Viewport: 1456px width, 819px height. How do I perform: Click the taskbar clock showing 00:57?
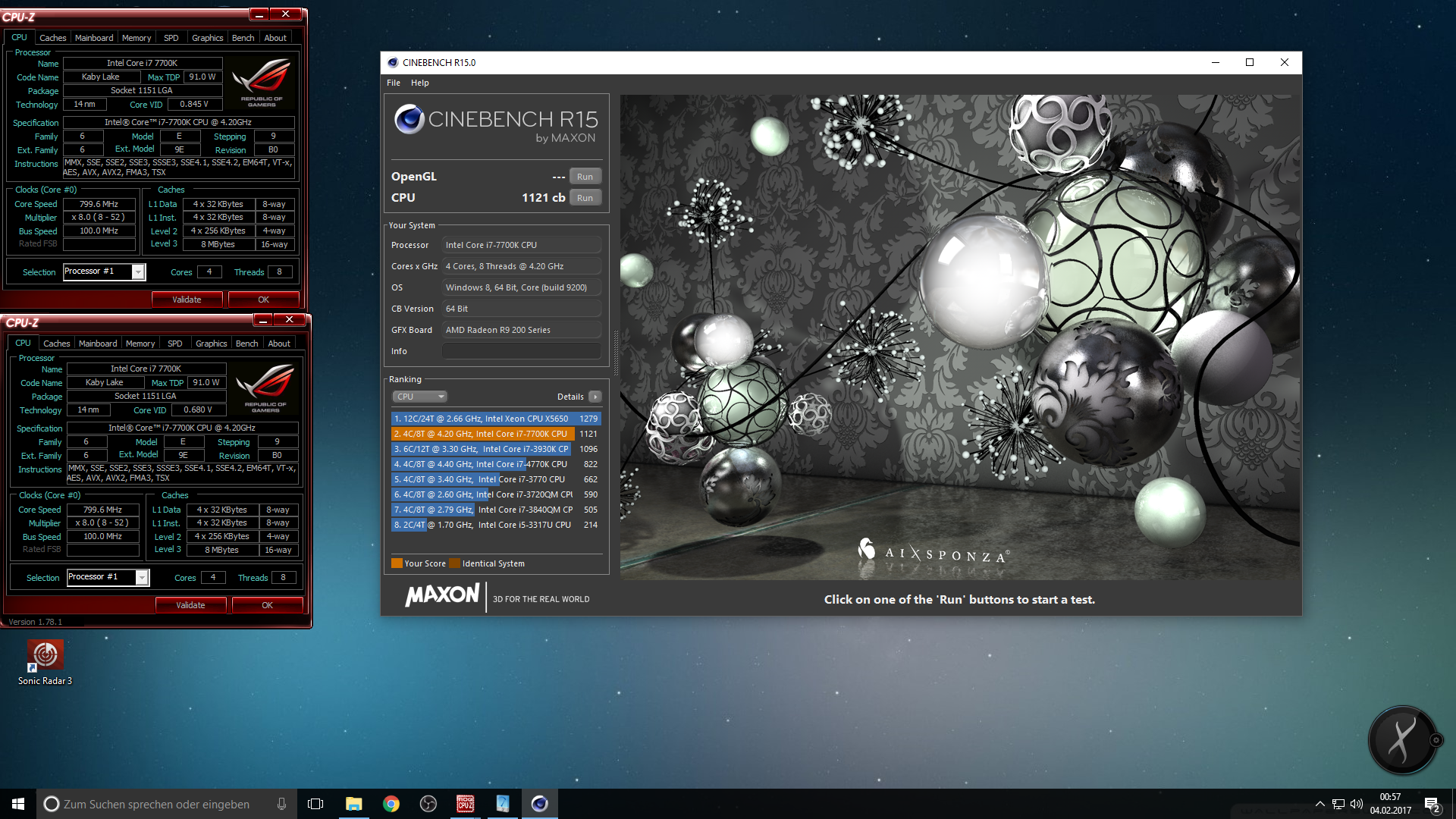tap(1390, 804)
